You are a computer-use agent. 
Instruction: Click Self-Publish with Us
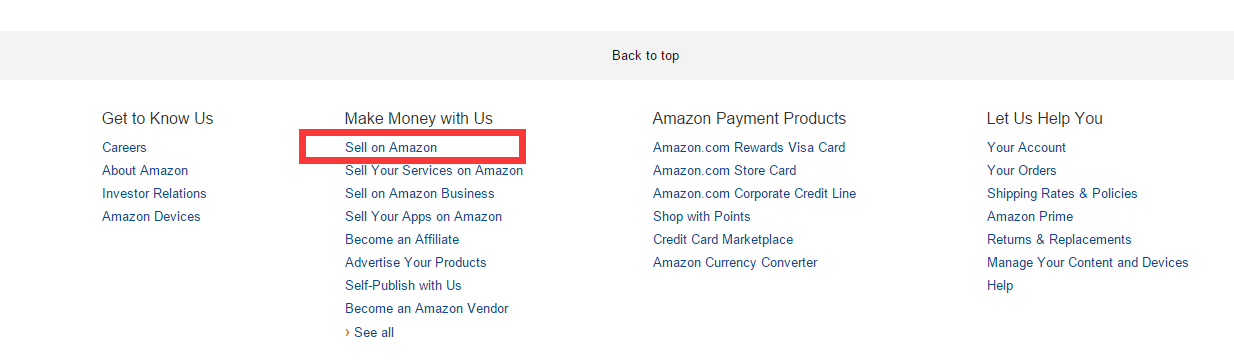pos(403,285)
